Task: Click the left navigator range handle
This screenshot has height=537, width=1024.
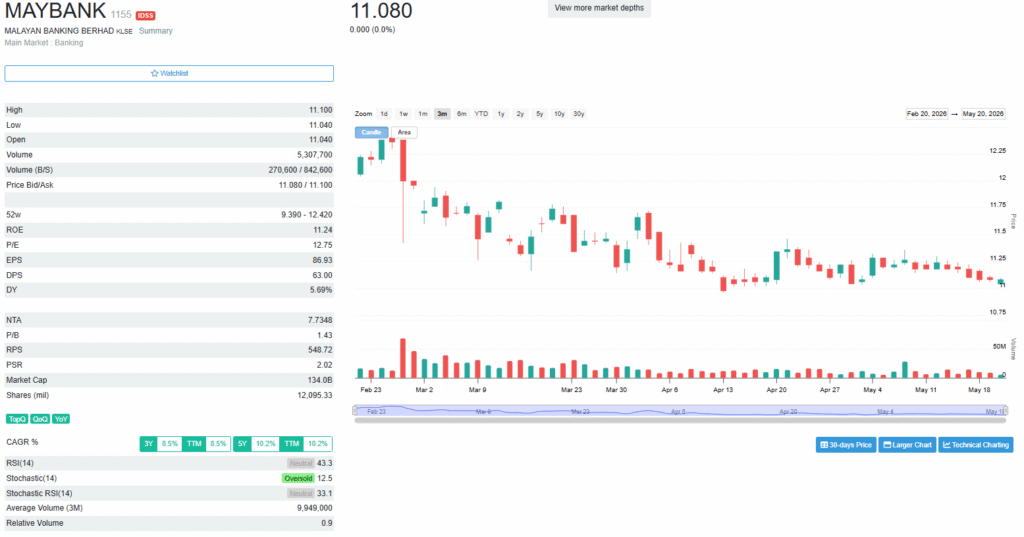Action: pos(355,410)
